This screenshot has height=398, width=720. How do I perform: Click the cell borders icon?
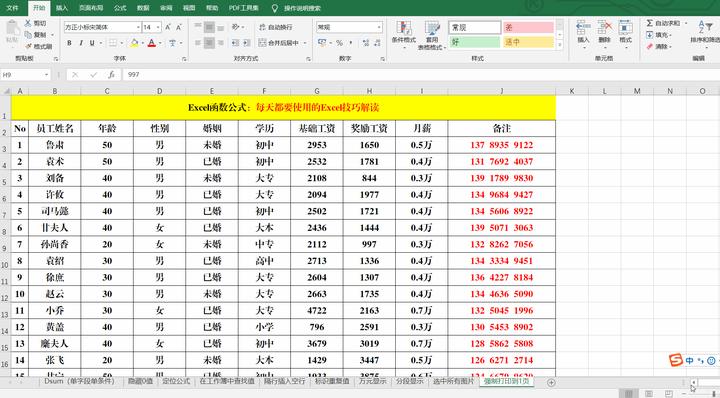(113, 43)
